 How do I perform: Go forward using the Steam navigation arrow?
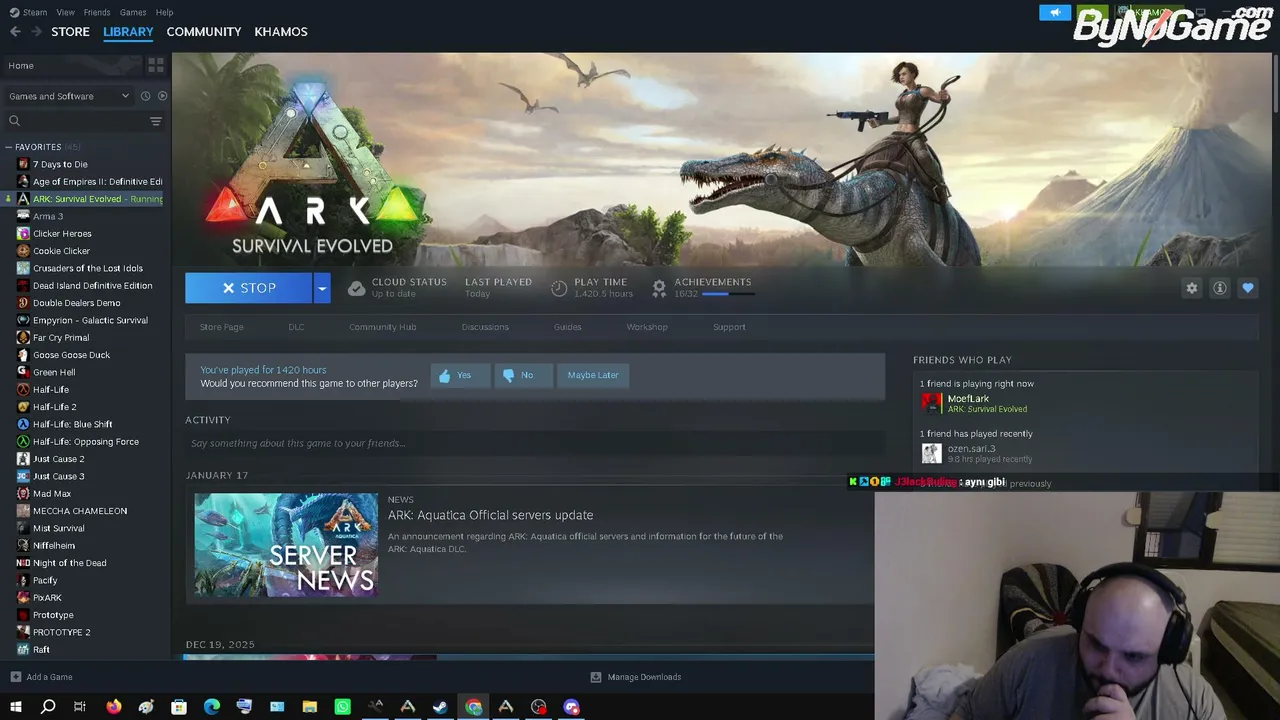tap(37, 32)
